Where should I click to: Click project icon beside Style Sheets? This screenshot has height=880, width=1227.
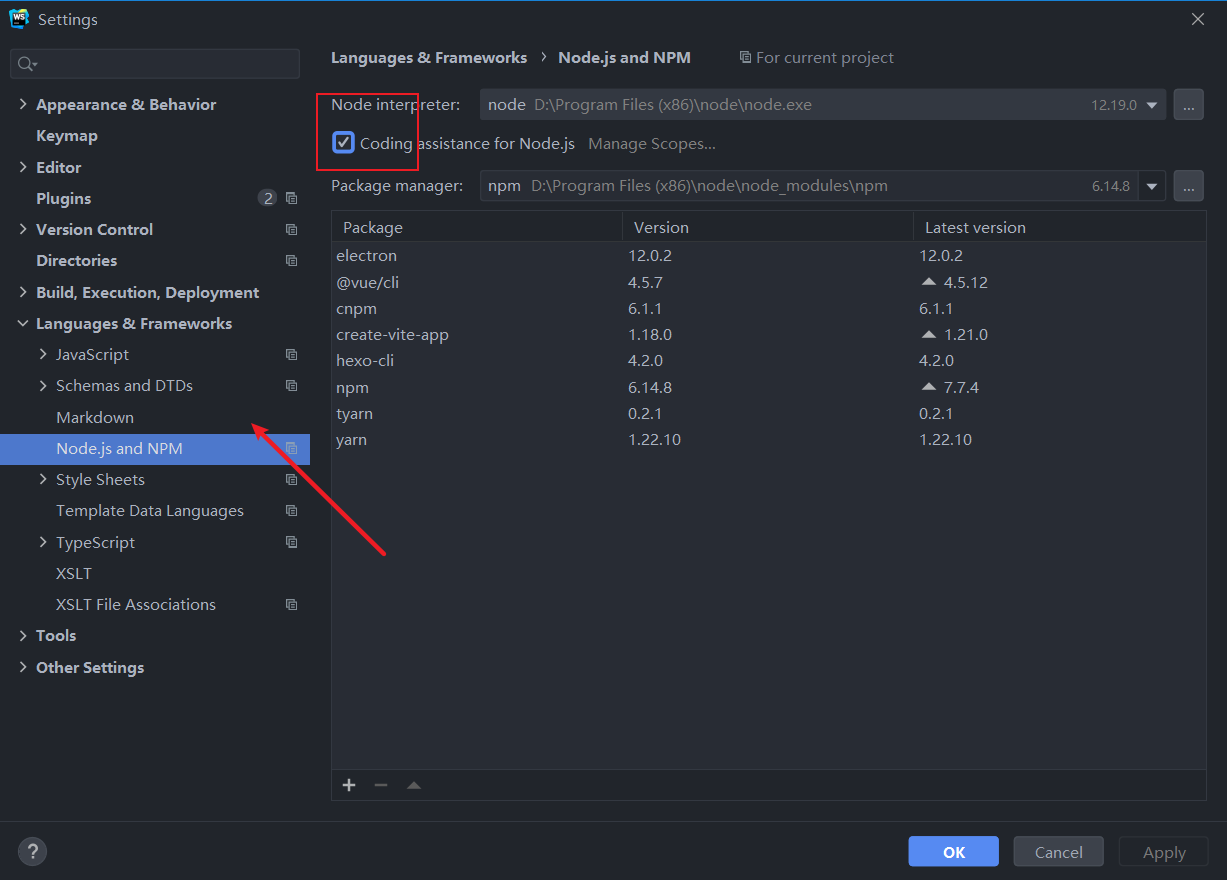[291, 479]
